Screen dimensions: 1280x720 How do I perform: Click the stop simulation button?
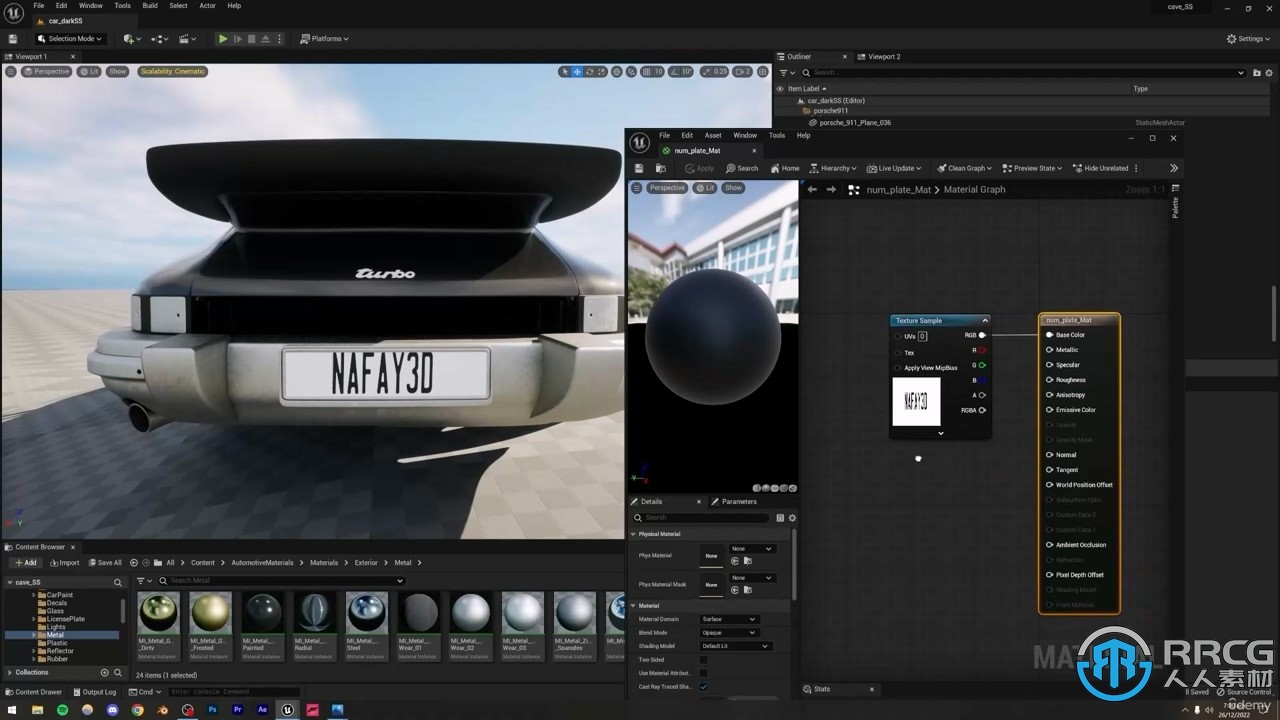coord(252,39)
